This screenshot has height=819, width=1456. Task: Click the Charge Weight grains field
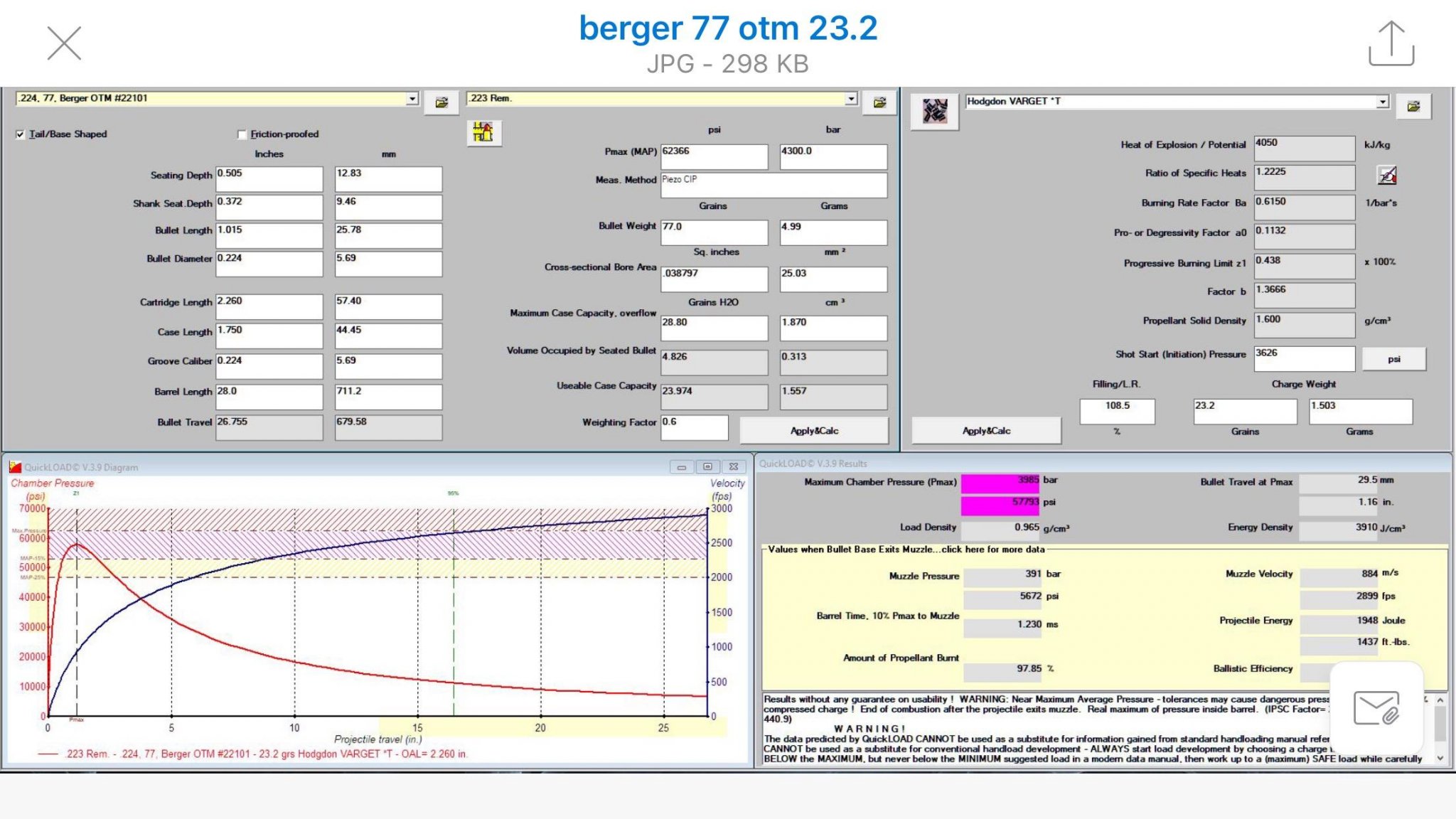click(1244, 411)
